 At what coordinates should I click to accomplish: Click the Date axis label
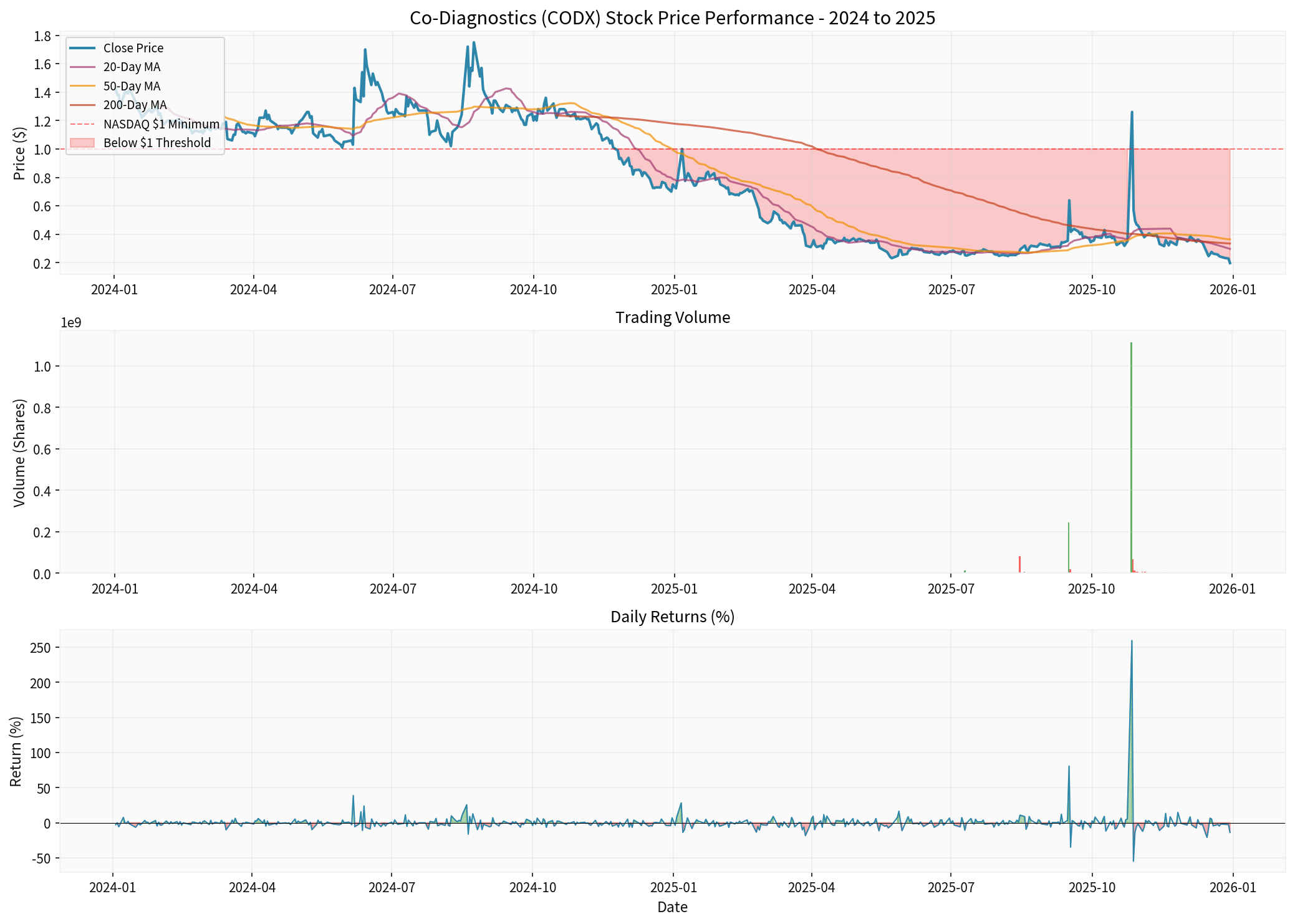[673, 907]
